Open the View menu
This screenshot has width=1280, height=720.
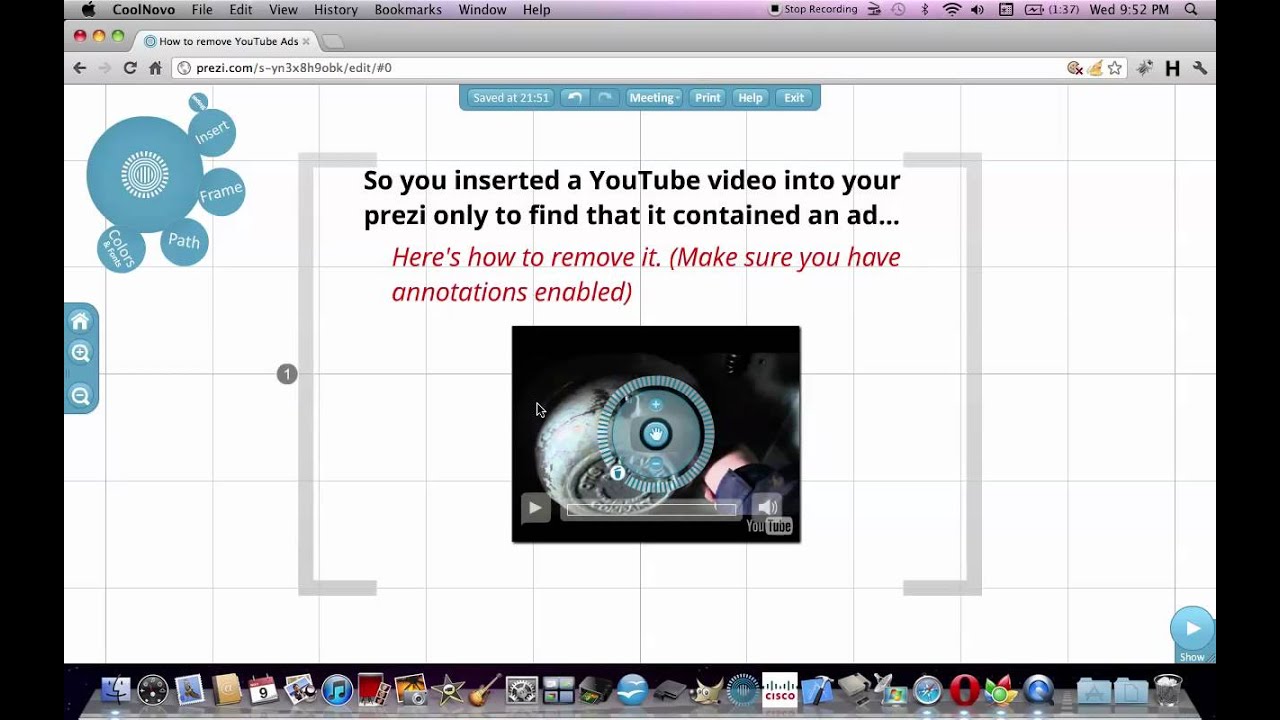(x=283, y=10)
